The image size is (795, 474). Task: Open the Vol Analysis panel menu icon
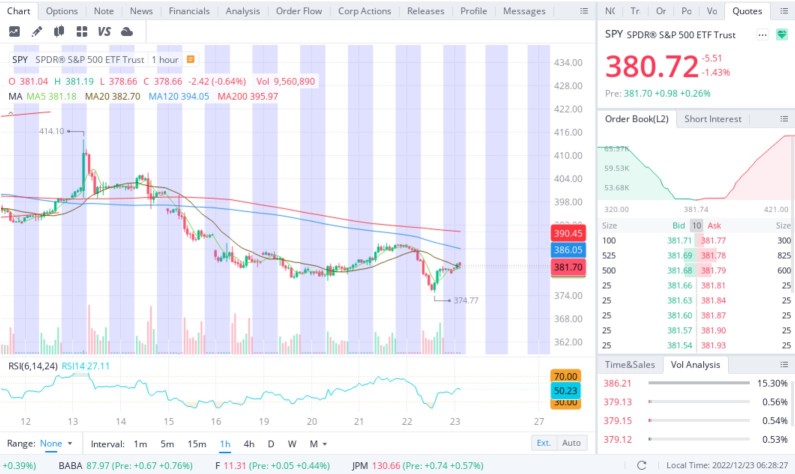coord(784,364)
